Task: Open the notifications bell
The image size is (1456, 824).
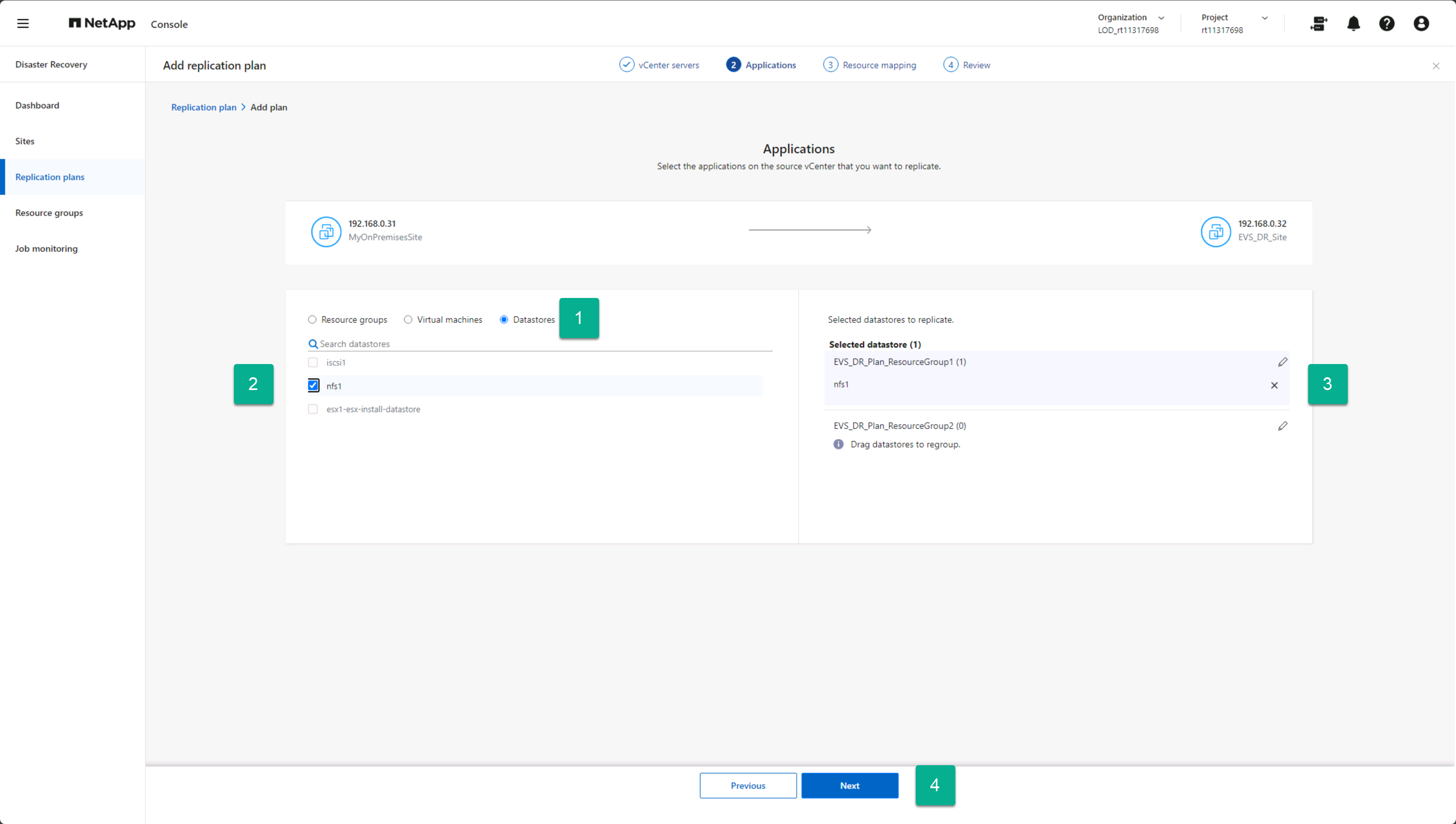Action: (x=1353, y=23)
